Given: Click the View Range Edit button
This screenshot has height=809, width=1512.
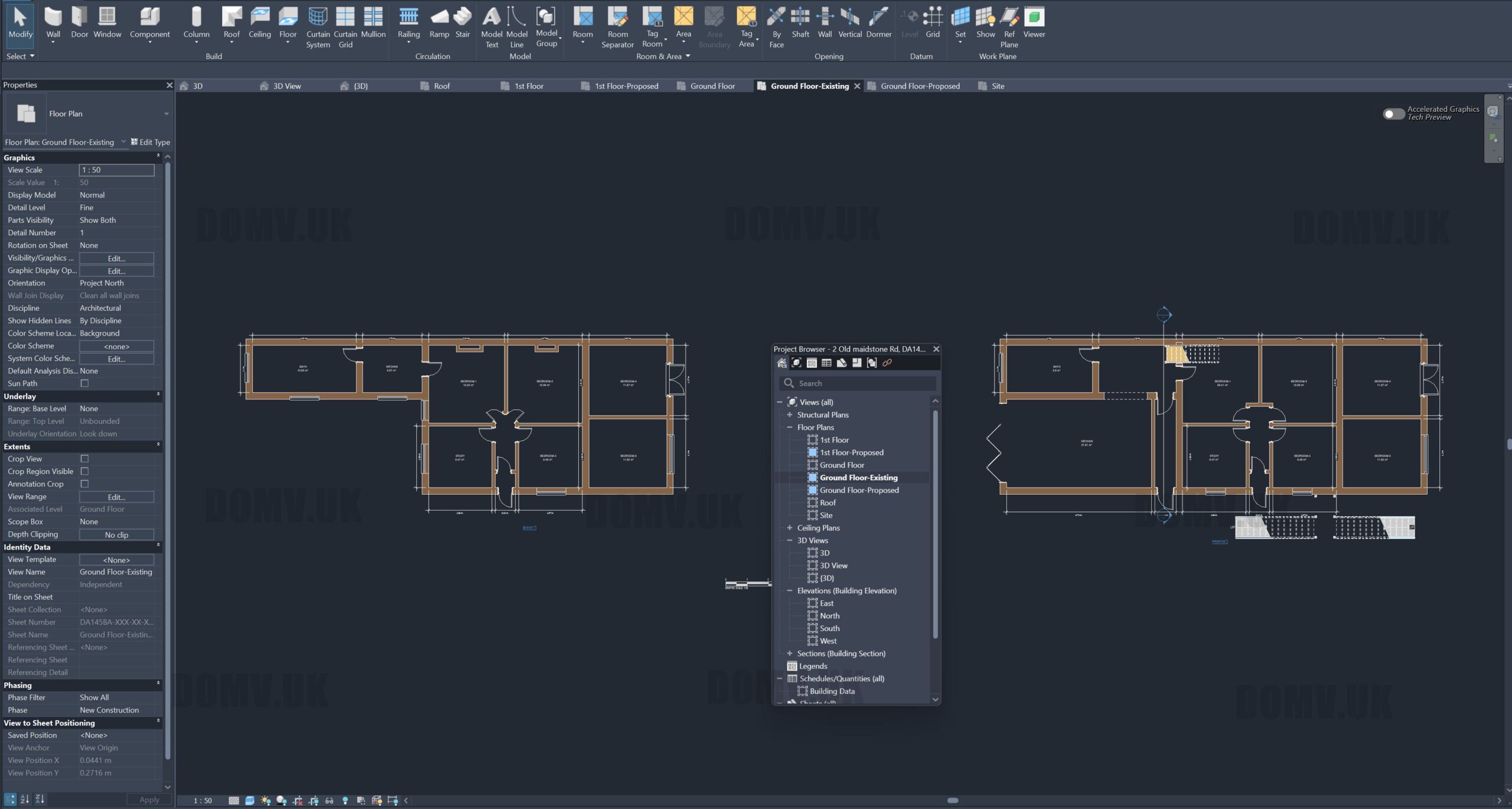Looking at the screenshot, I should pos(116,497).
